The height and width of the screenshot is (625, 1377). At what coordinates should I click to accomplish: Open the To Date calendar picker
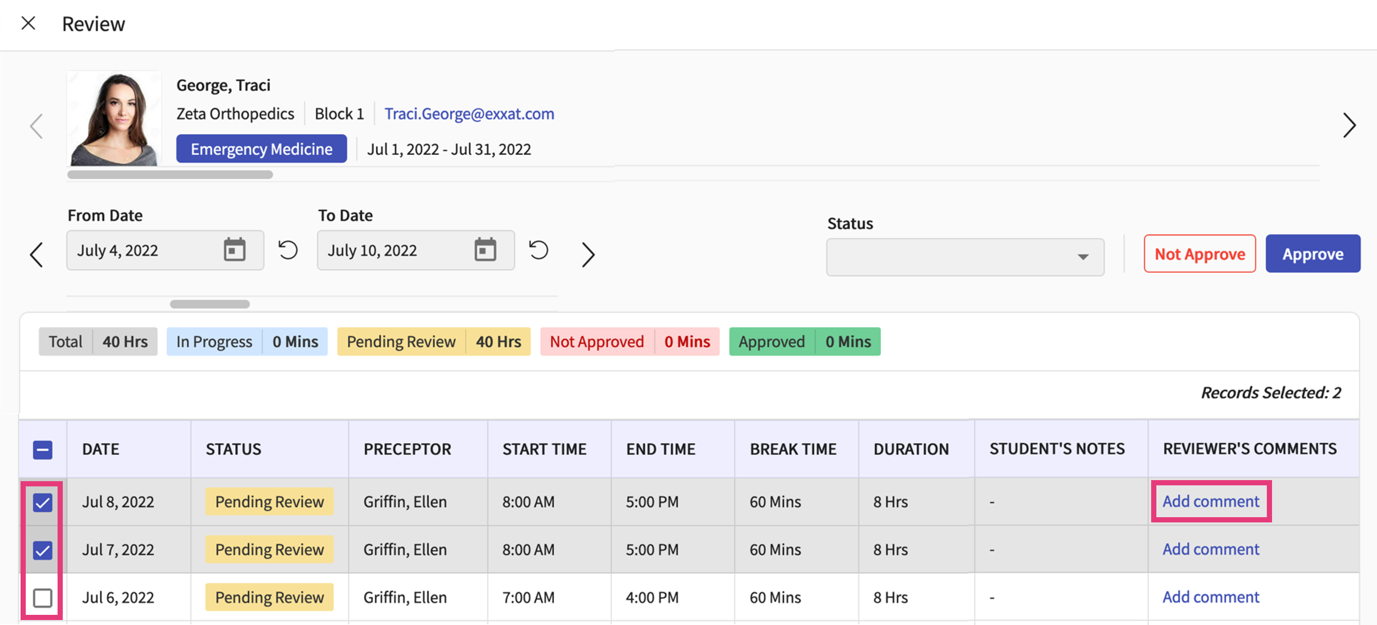click(486, 250)
